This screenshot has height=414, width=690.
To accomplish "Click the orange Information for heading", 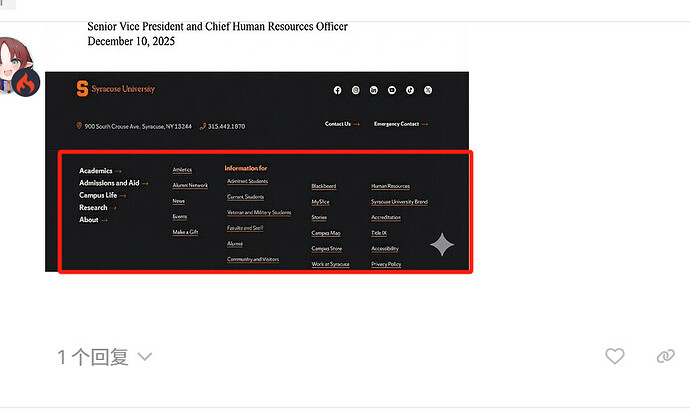I will coord(246,168).
